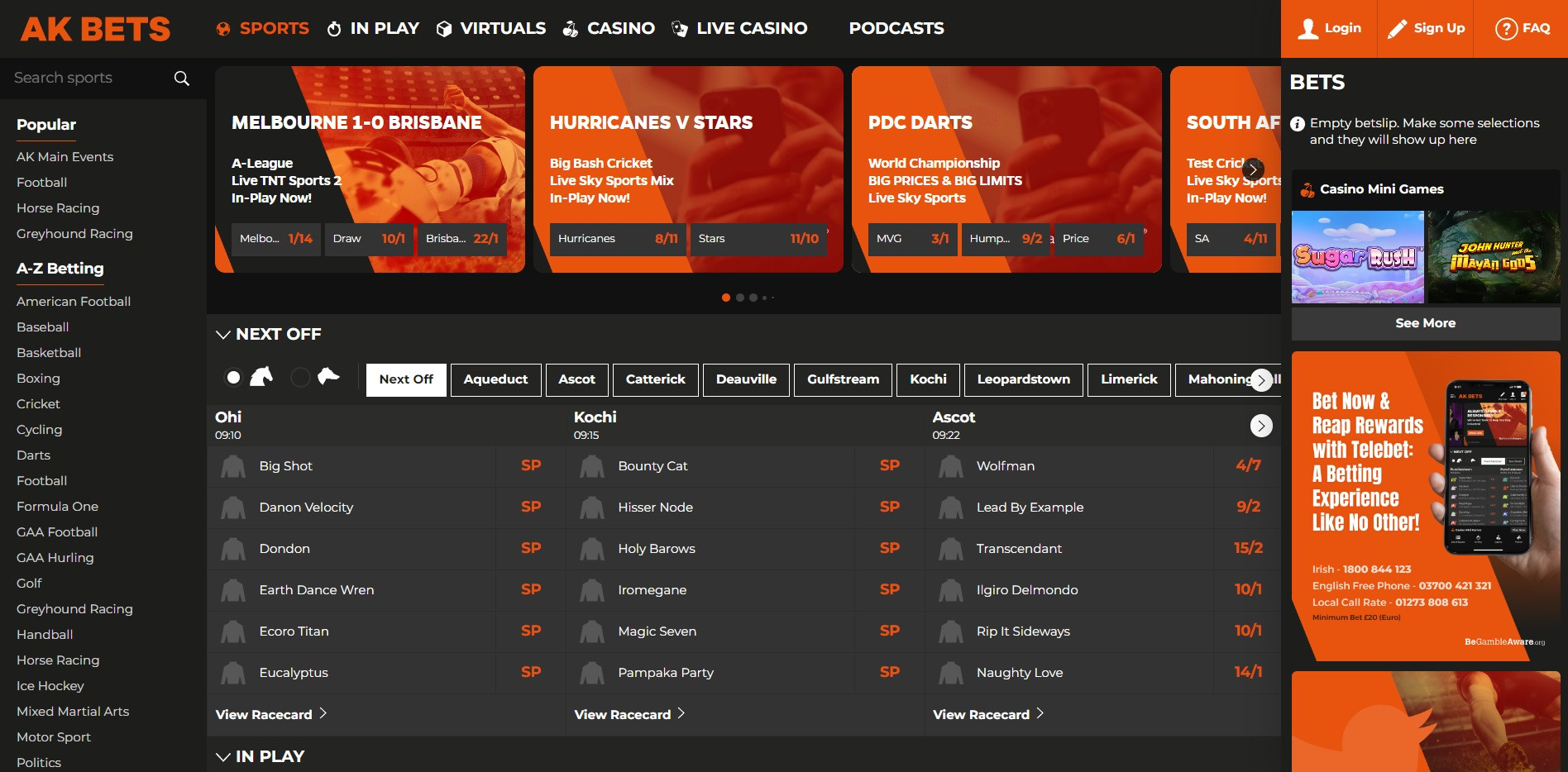Select the CASINO cherries icon
Viewport: 1568px width, 772px height.
[x=569, y=27]
